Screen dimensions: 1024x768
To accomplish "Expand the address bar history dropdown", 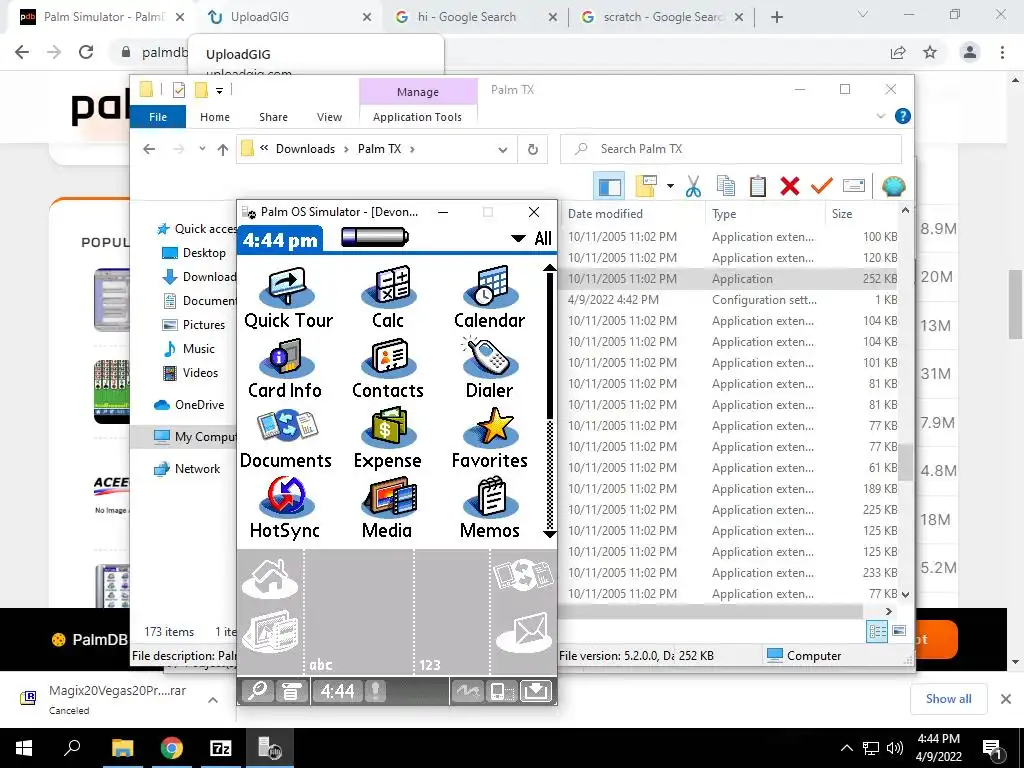I will [502, 150].
